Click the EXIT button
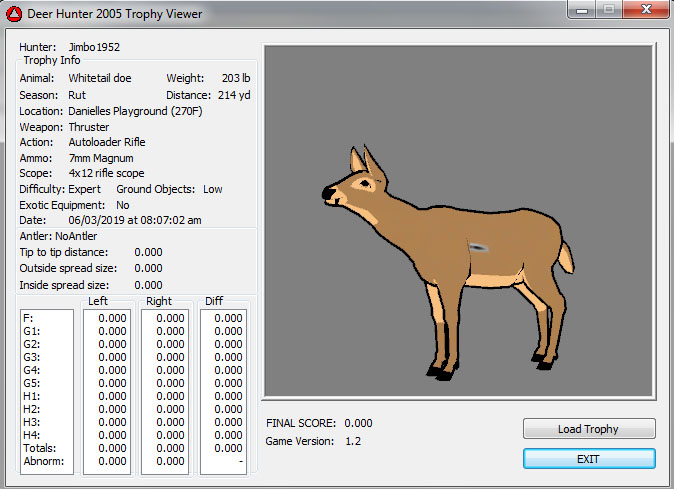The image size is (674, 489). point(589,458)
